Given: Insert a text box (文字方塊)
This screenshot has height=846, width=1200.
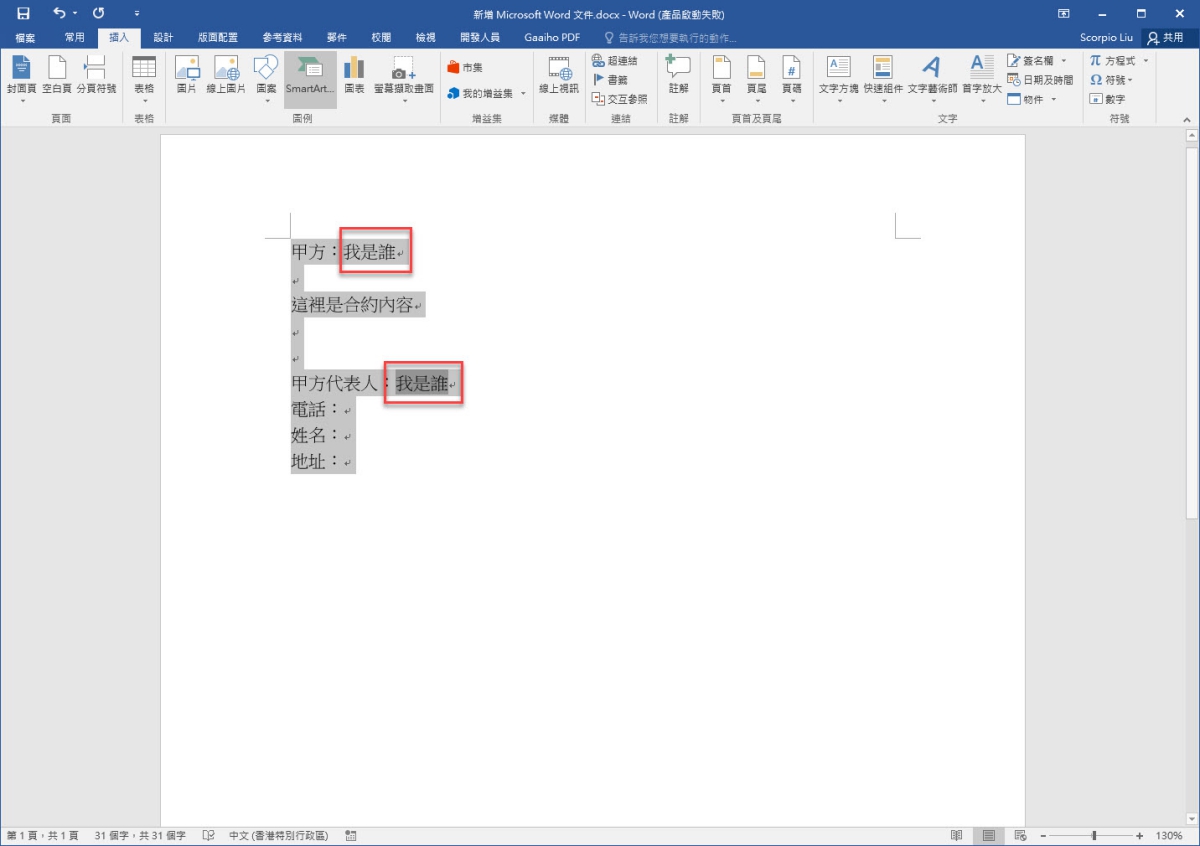Looking at the screenshot, I should tap(838, 79).
